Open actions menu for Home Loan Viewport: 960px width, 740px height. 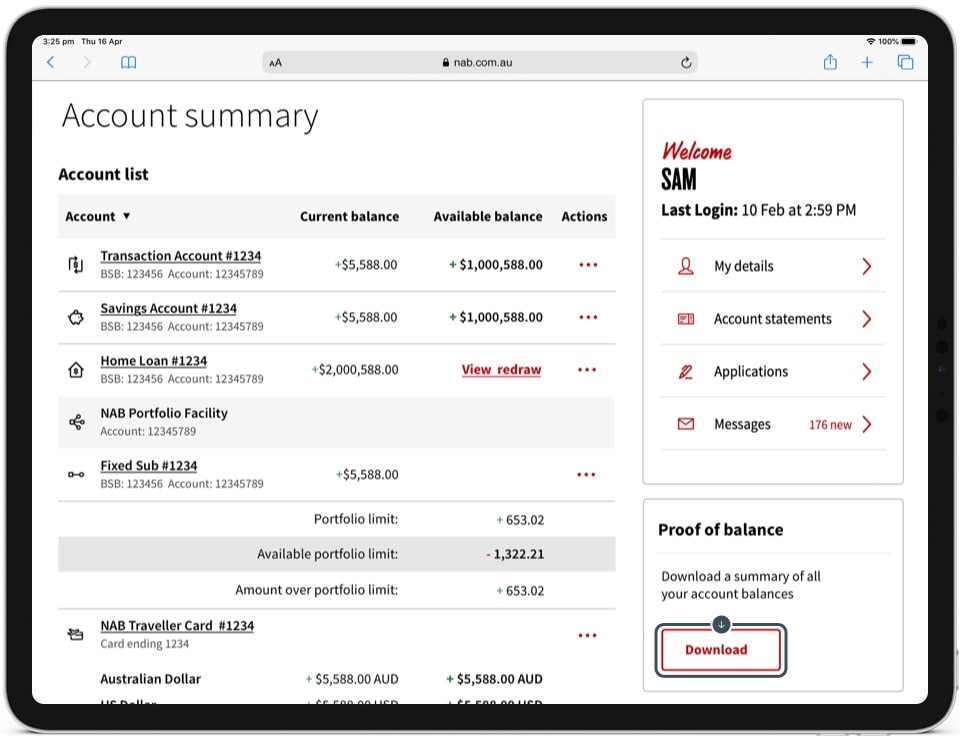coord(587,370)
